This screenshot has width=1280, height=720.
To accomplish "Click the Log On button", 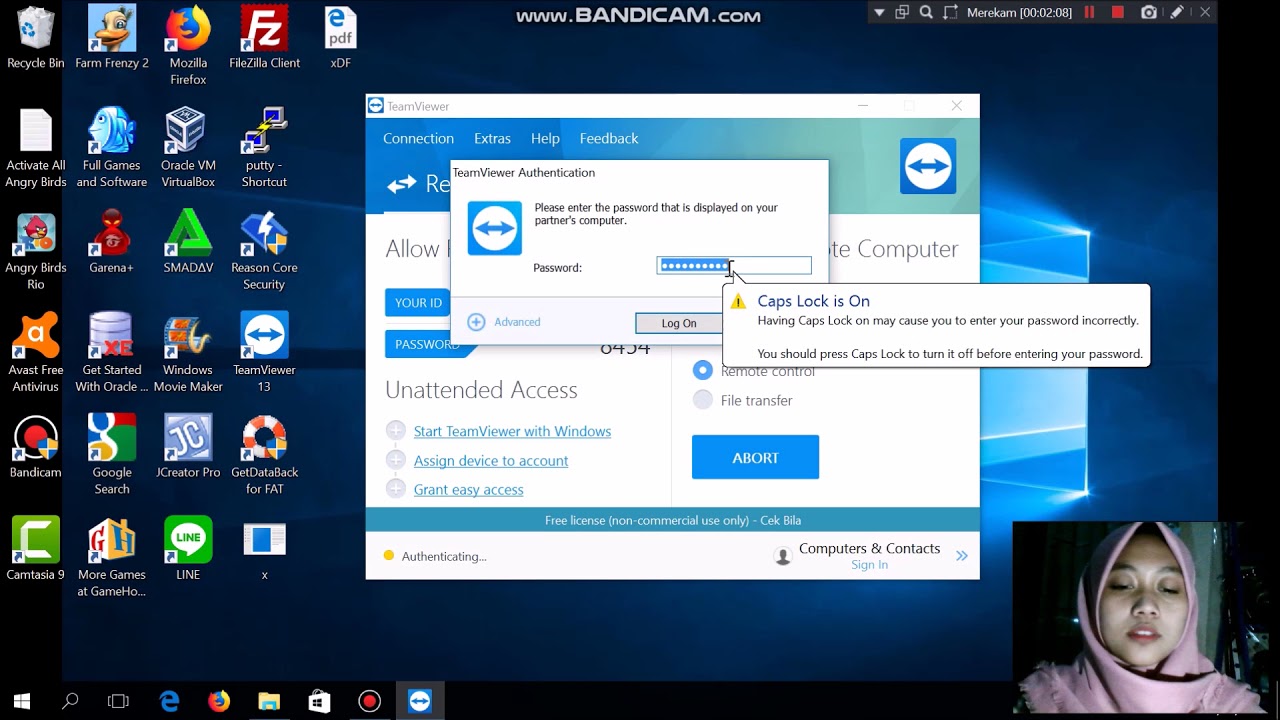I will coord(679,323).
